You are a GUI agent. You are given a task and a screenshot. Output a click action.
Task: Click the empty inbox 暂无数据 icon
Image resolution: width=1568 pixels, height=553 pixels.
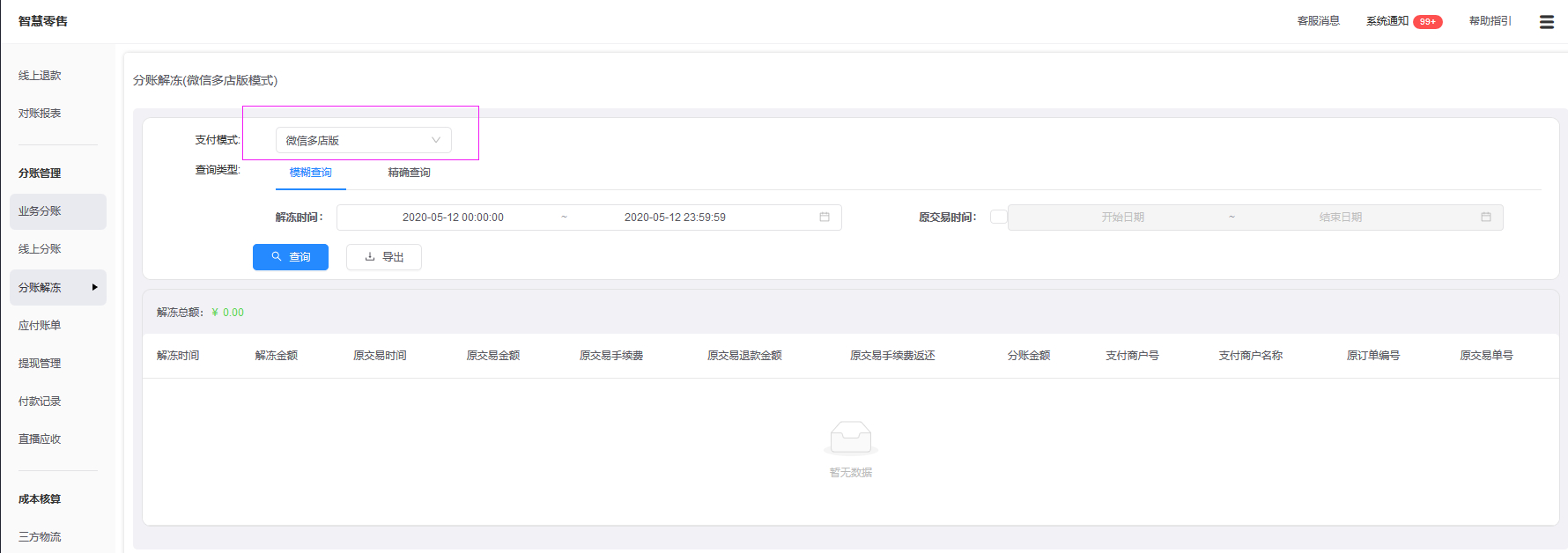click(x=851, y=438)
